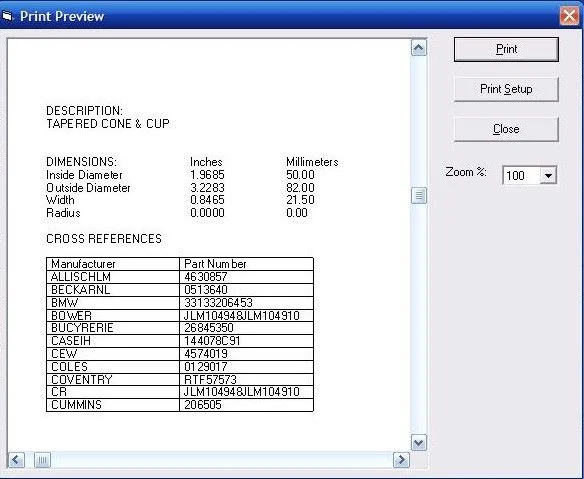584x479 pixels.
Task: Click the Part Number column header cell
Action: pyautogui.click(x=246, y=264)
